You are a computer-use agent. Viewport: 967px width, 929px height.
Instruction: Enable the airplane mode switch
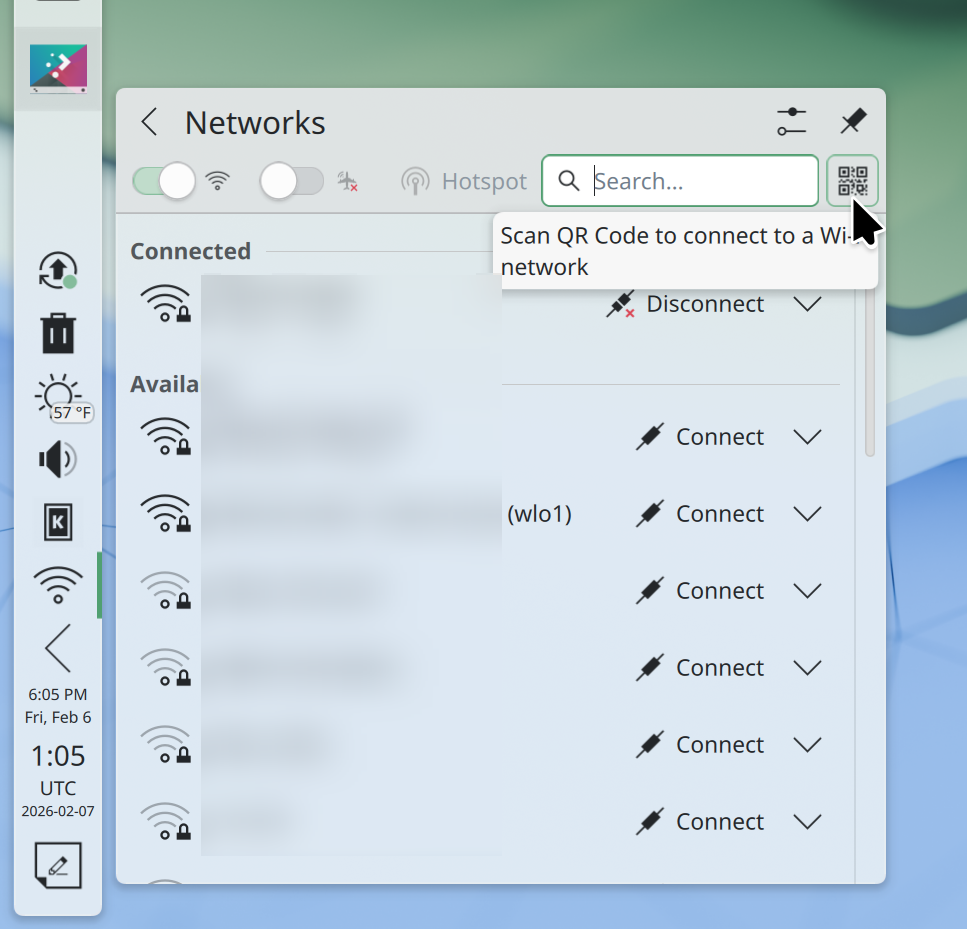coord(292,181)
